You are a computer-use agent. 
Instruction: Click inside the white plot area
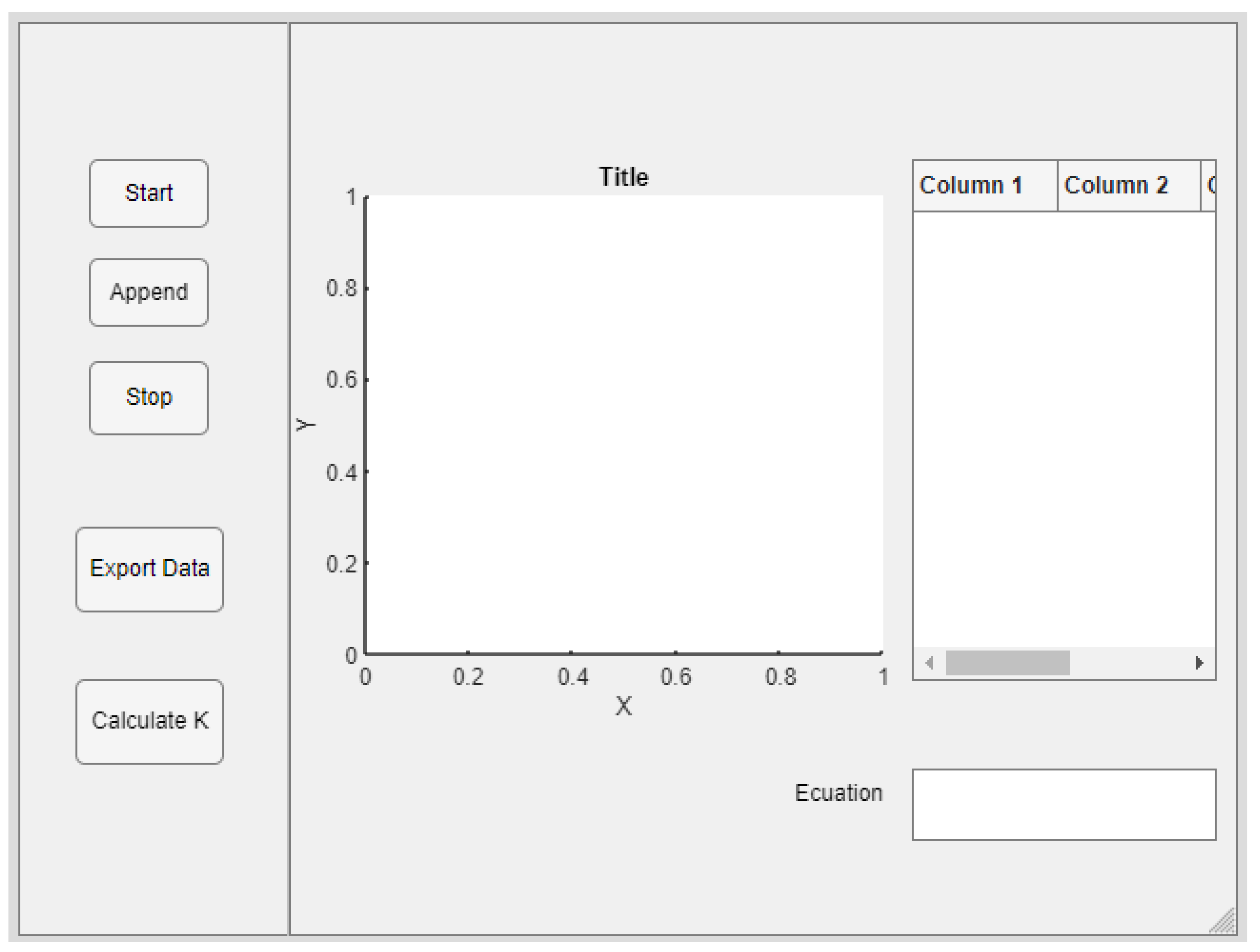[x=624, y=424]
